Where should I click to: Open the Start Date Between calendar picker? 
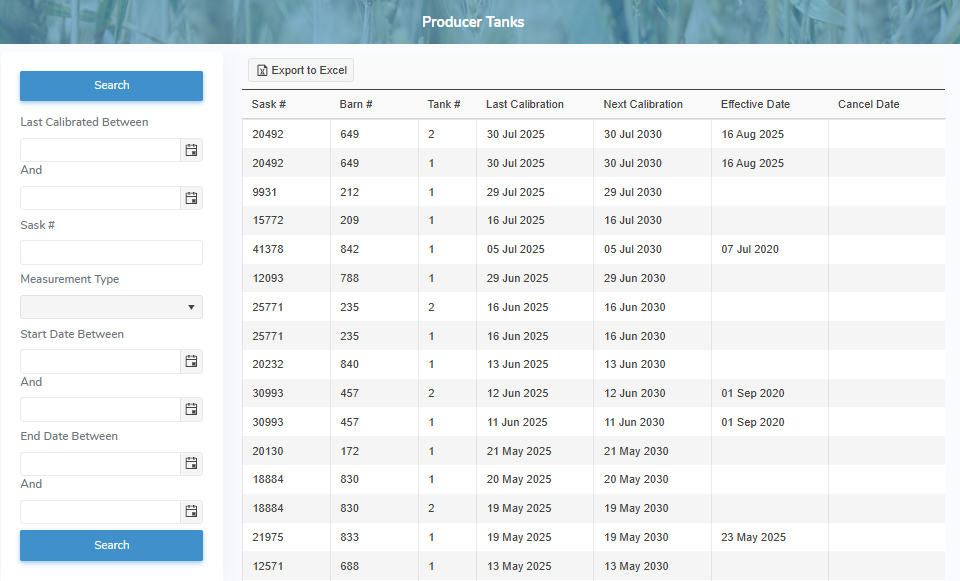pyautogui.click(x=191, y=361)
